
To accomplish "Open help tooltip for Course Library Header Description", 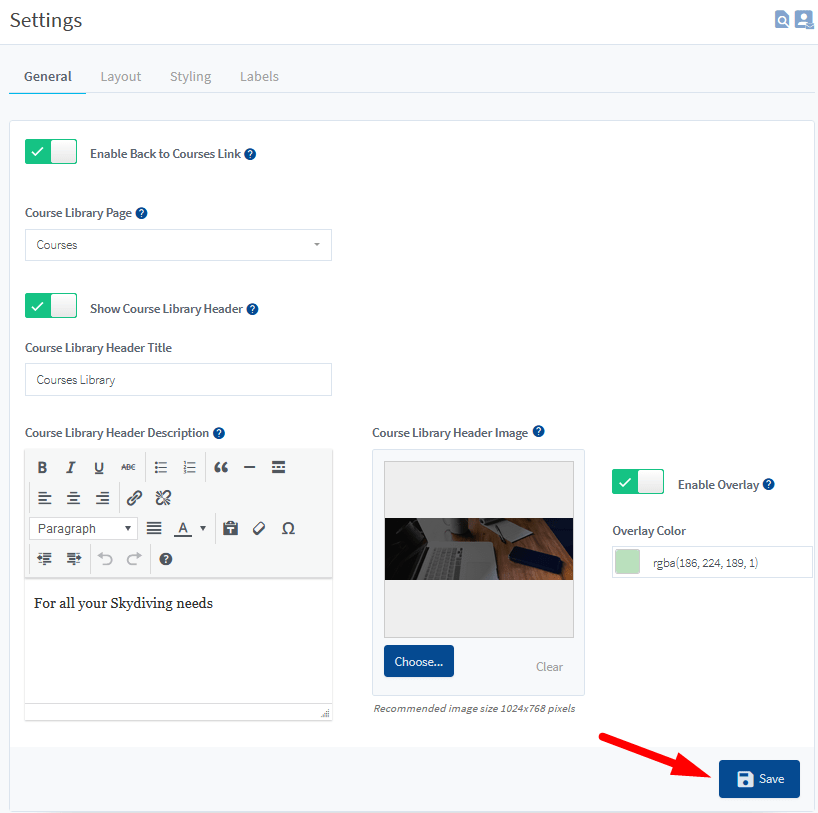I will [219, 433].
